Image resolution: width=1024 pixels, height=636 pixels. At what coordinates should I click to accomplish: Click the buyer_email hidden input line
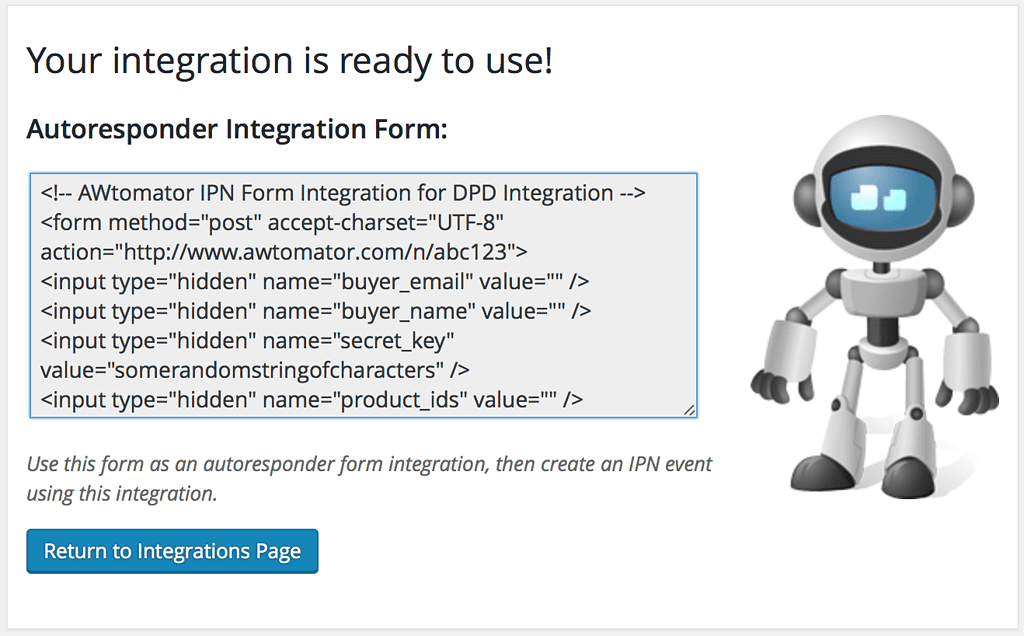click(315, 281)
